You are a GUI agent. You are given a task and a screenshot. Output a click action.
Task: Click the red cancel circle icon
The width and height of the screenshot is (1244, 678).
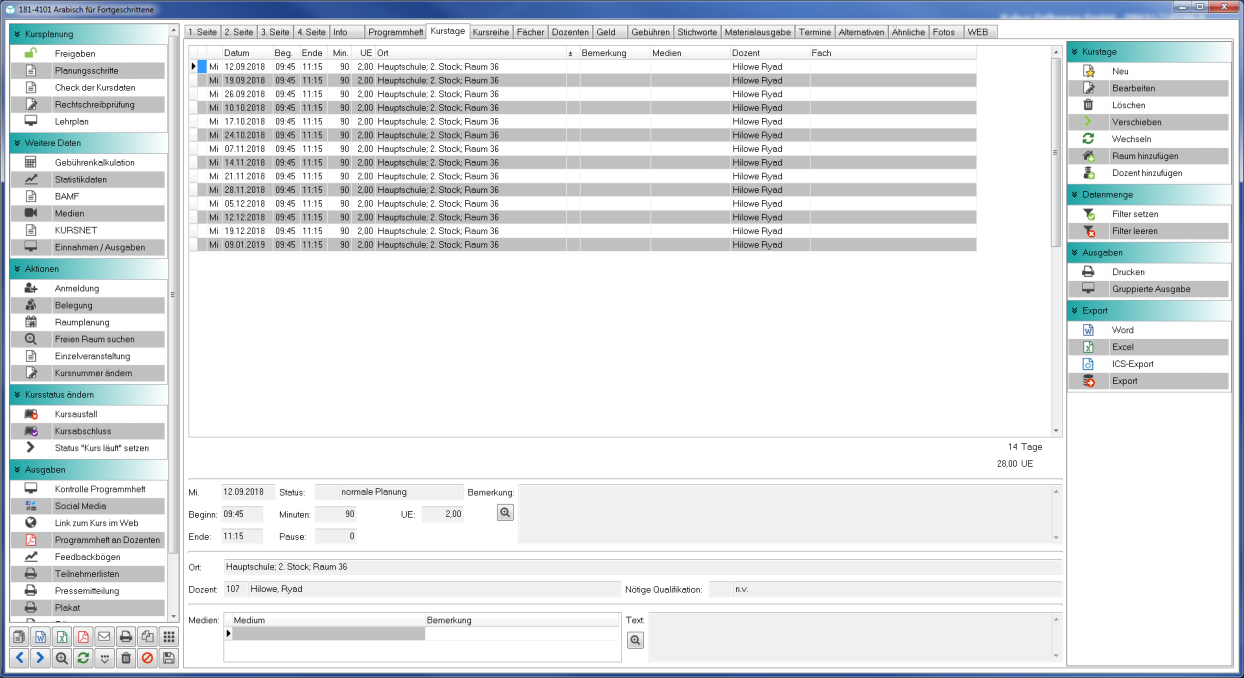pyautogui.click(x=147, y=658)
